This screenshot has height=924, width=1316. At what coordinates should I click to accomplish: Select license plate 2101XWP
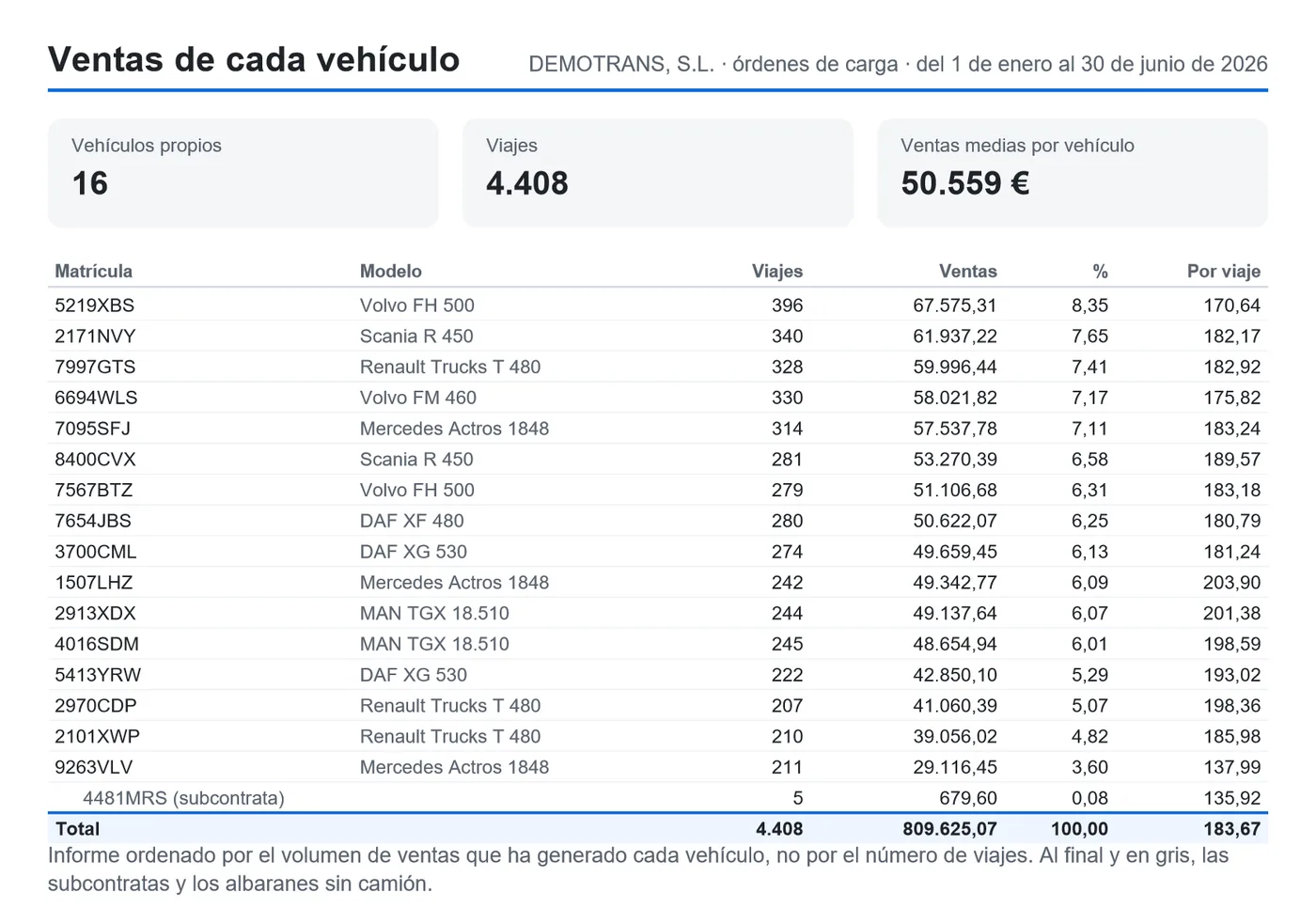click(97, 737)
